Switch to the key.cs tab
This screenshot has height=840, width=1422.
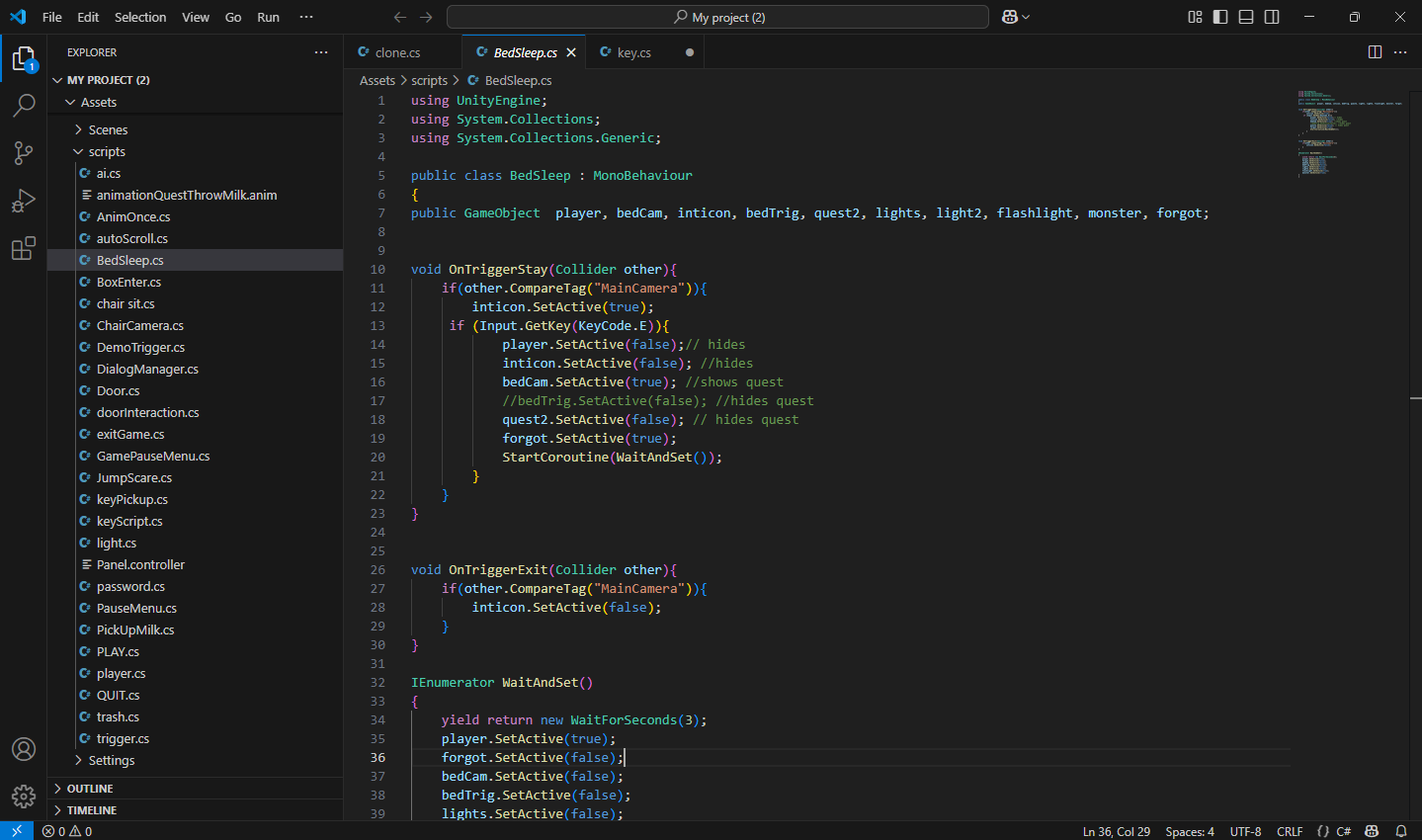click(x=633, y=51)
